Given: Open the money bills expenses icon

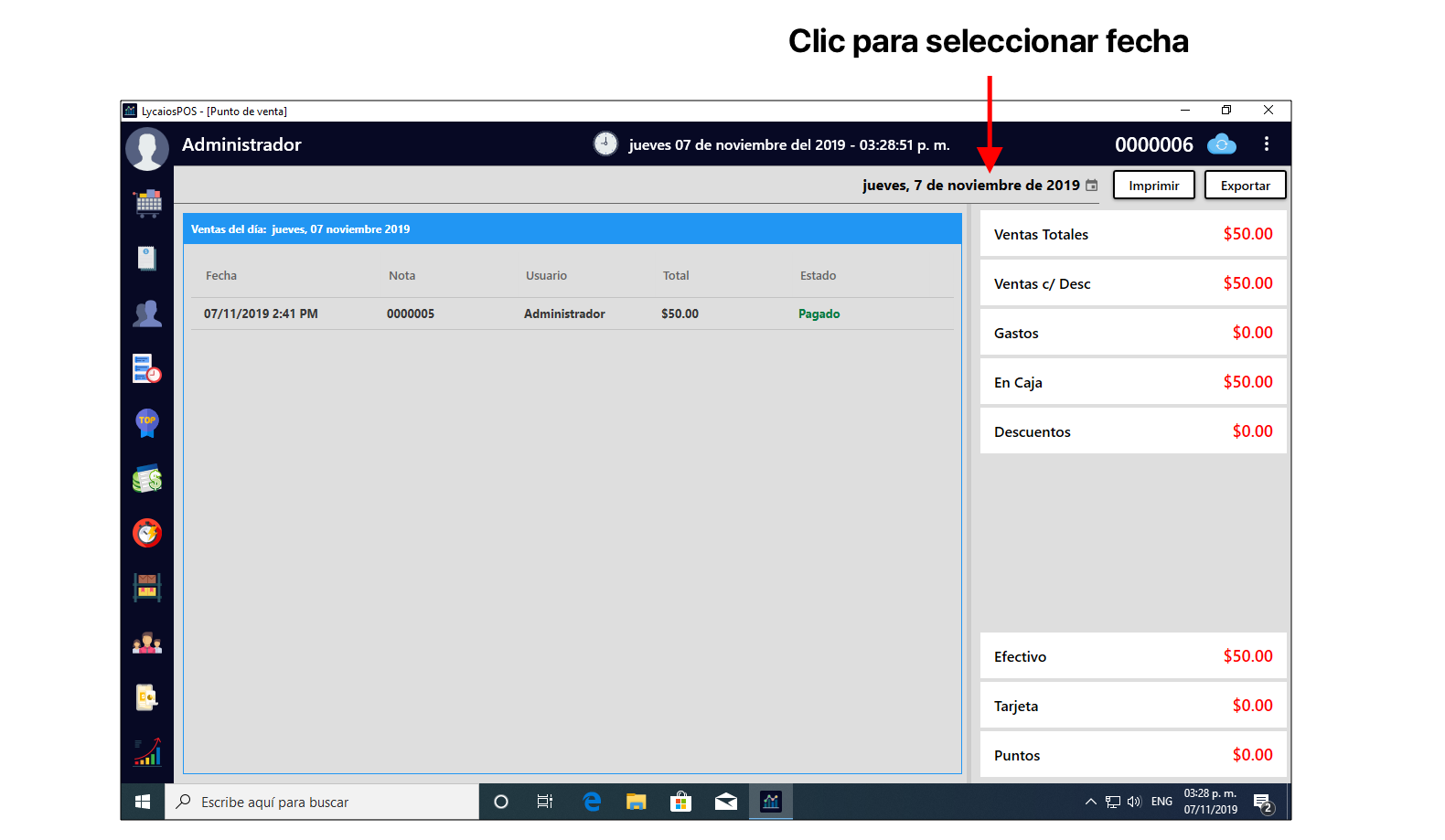Looking at the screenshot, I should [x=147, y=478].
